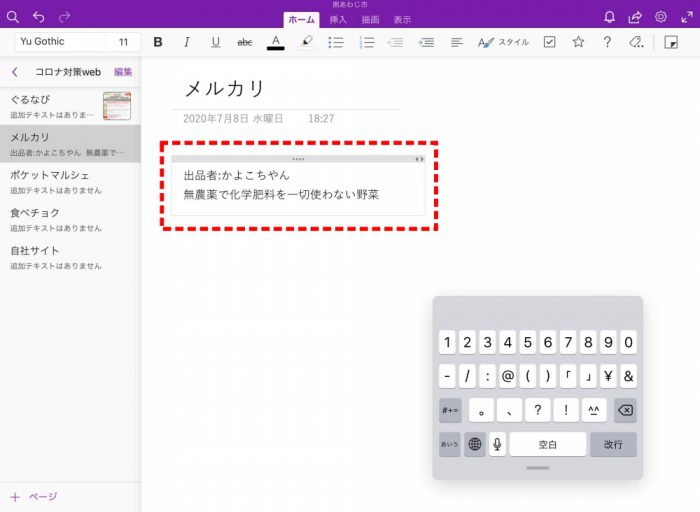Toggle bold formatting
The height and width of the screenshot is (512, 700).
(x=158, y=42)
